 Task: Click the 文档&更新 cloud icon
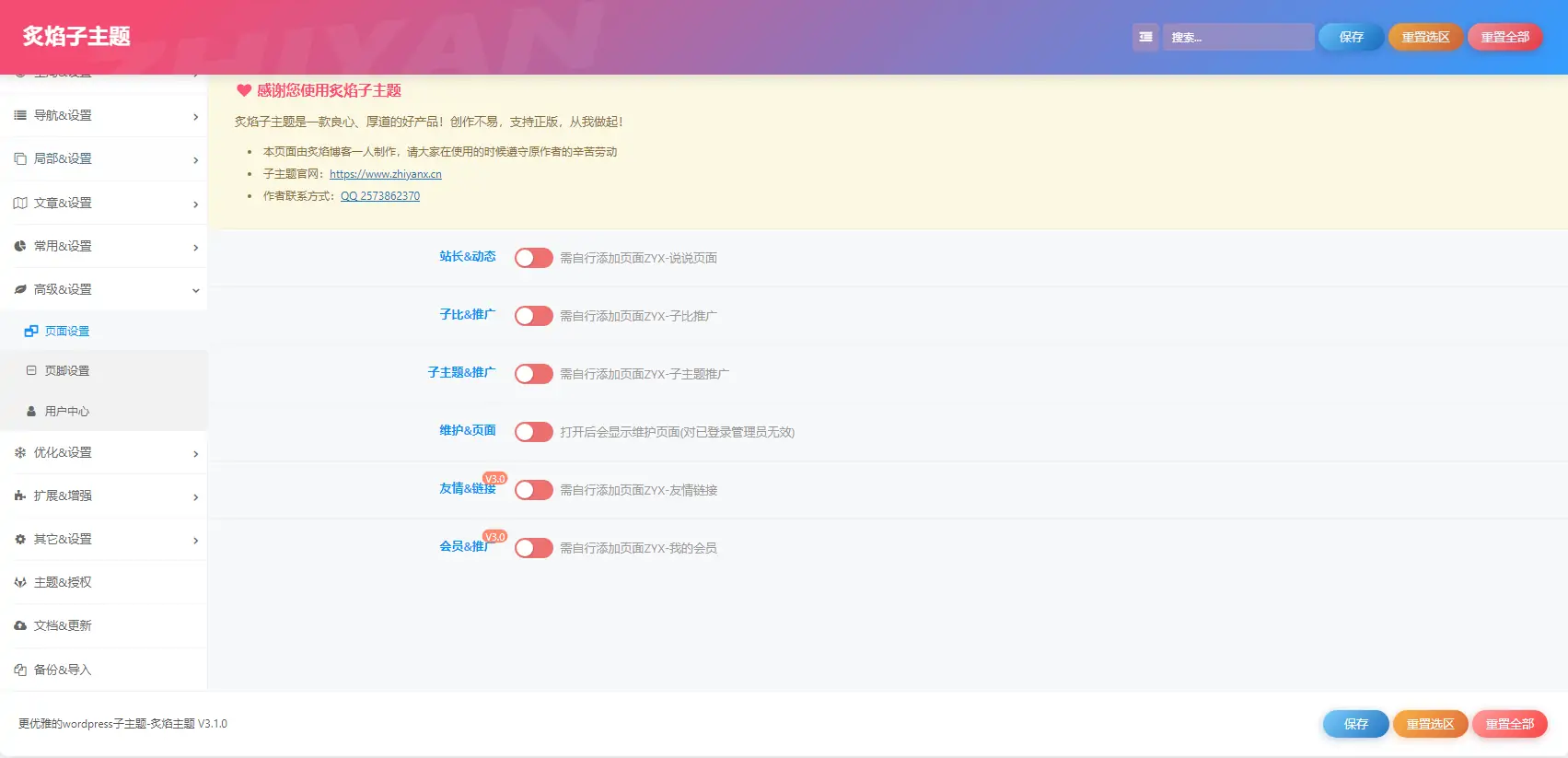(20, 625)
